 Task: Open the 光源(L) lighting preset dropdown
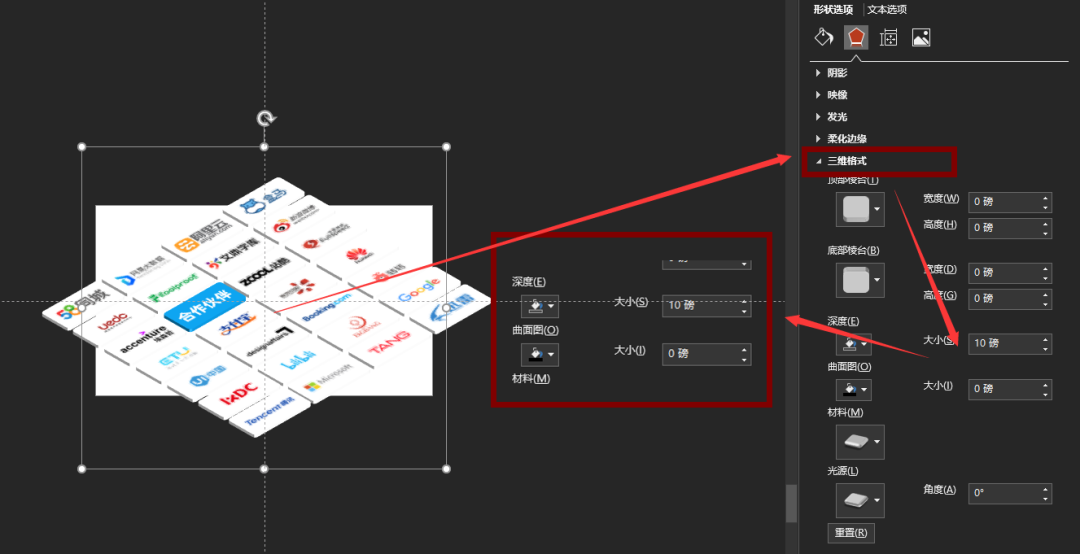[x=860, y=500]
